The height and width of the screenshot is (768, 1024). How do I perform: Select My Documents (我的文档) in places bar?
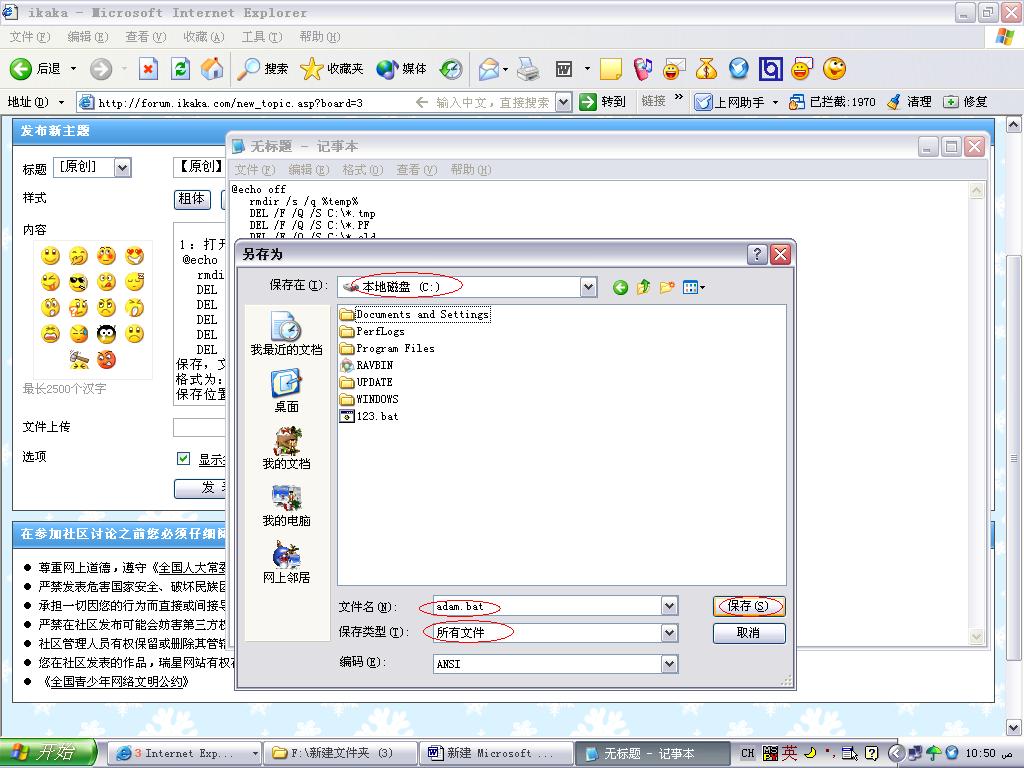(x=286, y=448)
